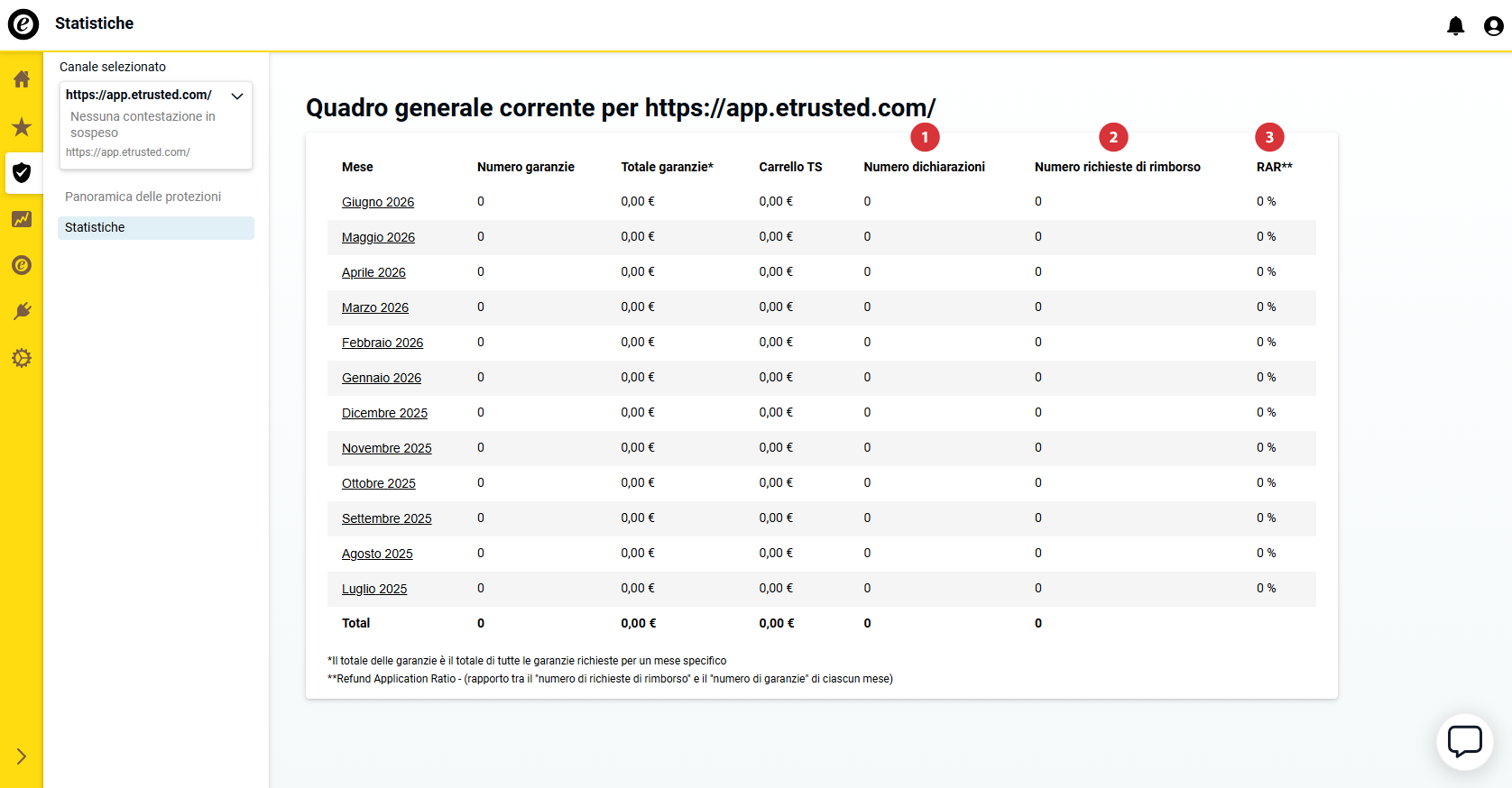This screenshot has height=788, width=1512.
Task: Open the Febbraio 2026 month link
Action: pyautogui.click(x=383, y=343)
